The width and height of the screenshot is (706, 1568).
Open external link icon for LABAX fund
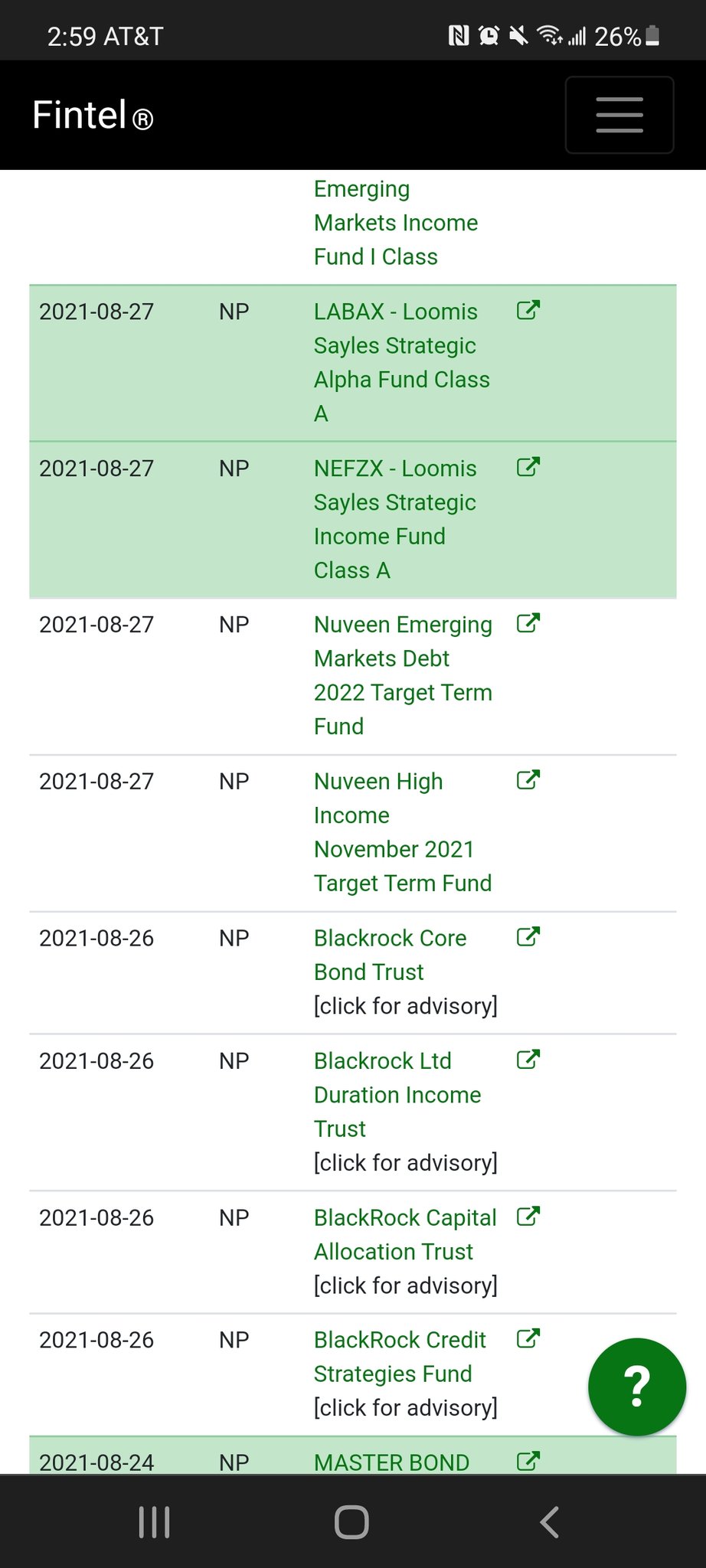(x=528, y=310)
